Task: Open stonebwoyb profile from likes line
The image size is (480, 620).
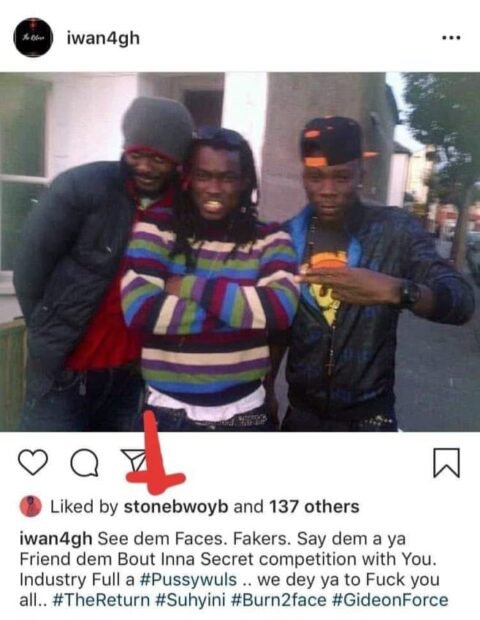Action: [176, 507]
